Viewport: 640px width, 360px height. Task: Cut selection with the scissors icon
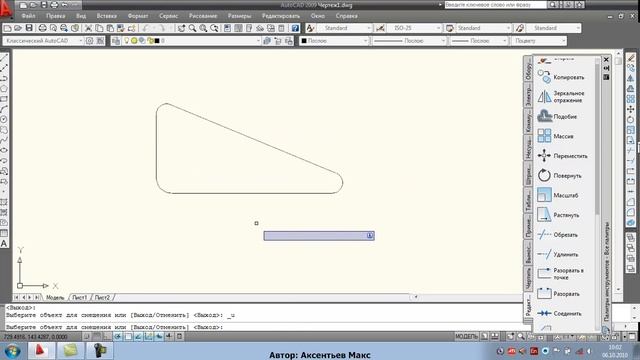point(88,28)
